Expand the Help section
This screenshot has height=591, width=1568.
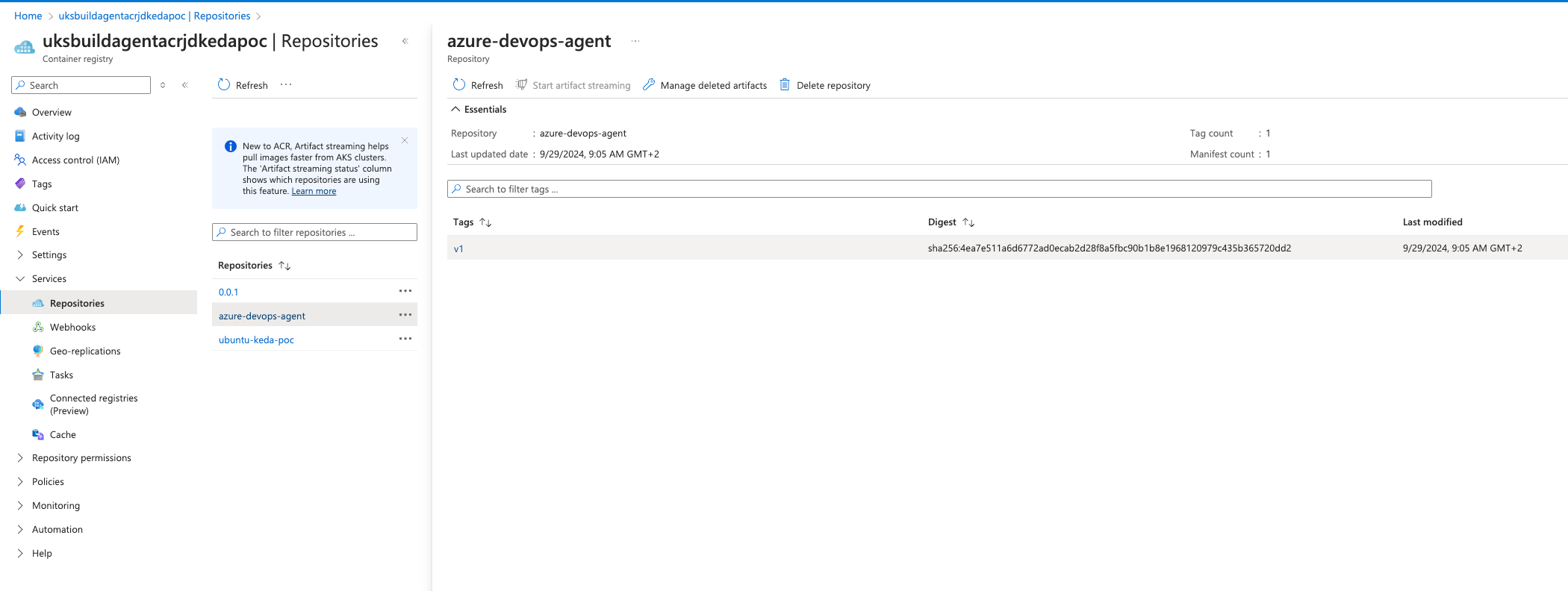click(20, 554)
